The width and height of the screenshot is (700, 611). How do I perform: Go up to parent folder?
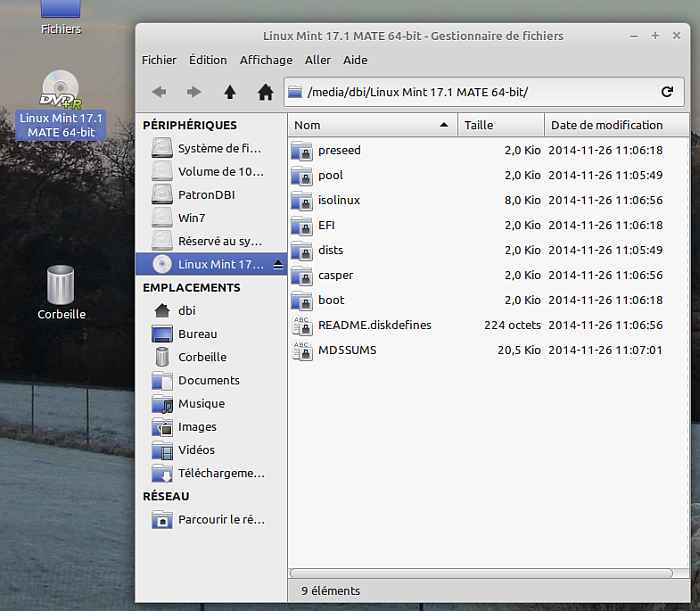click(x=230, y=92)
